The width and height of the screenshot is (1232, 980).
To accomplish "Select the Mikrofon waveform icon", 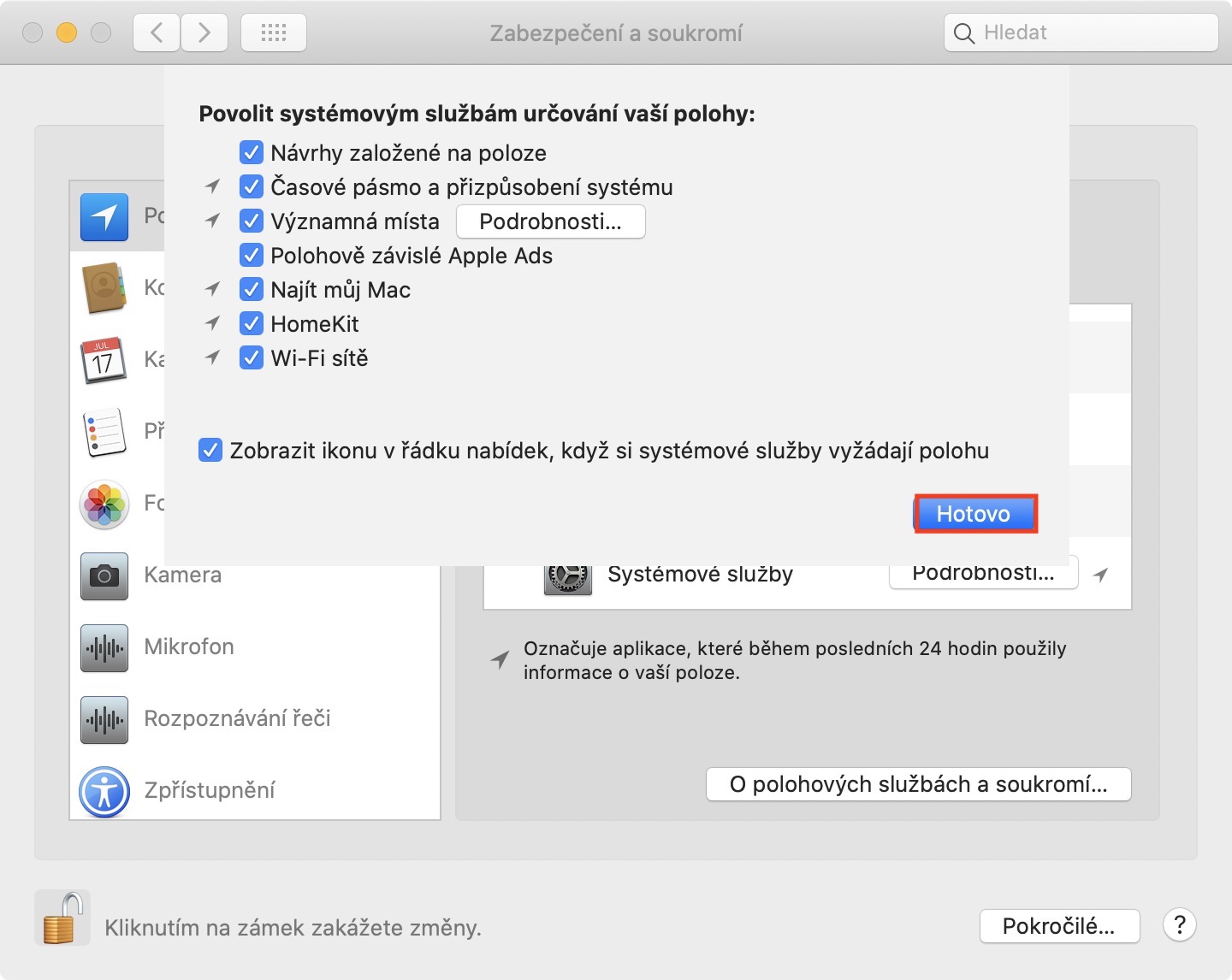I will point(104,647).
